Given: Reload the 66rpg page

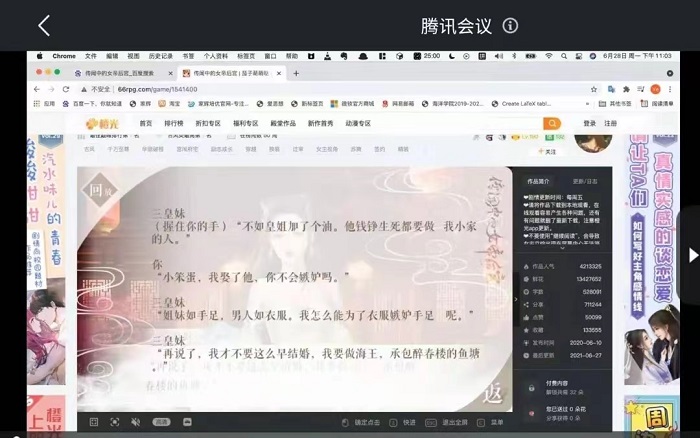Looking at the screenshot, I should (66, 89).
